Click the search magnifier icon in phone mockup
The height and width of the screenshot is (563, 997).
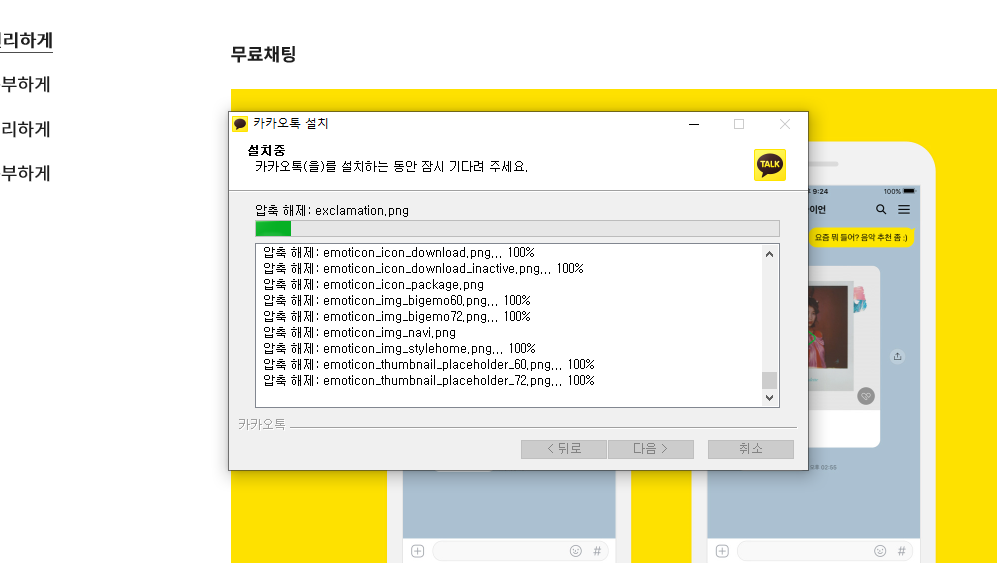point(881,209)
